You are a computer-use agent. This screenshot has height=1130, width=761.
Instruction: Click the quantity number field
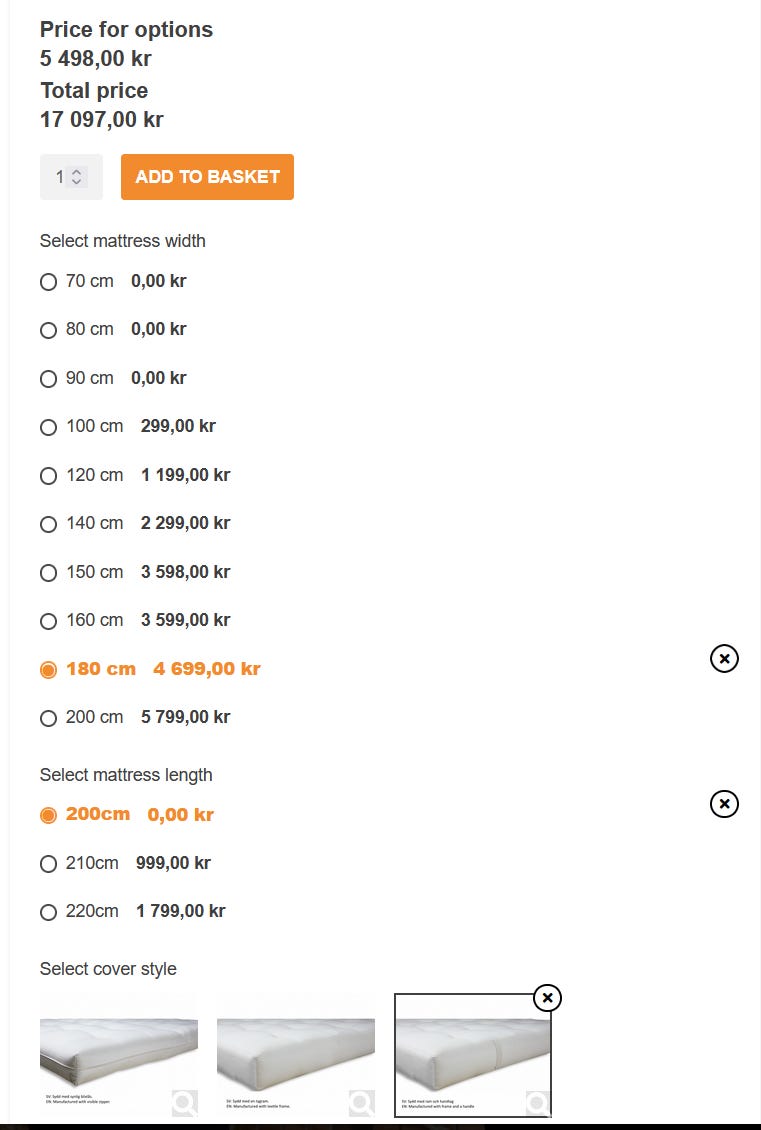point(60,177)
